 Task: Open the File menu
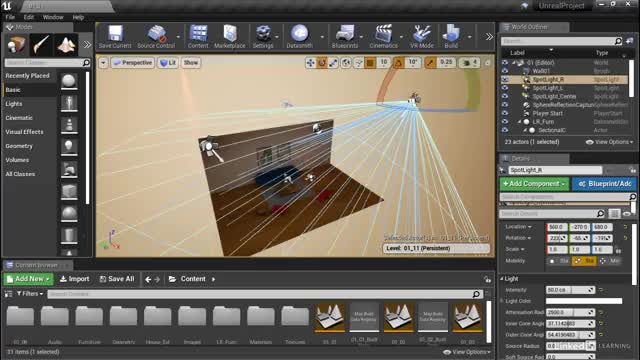click(10, 17)
